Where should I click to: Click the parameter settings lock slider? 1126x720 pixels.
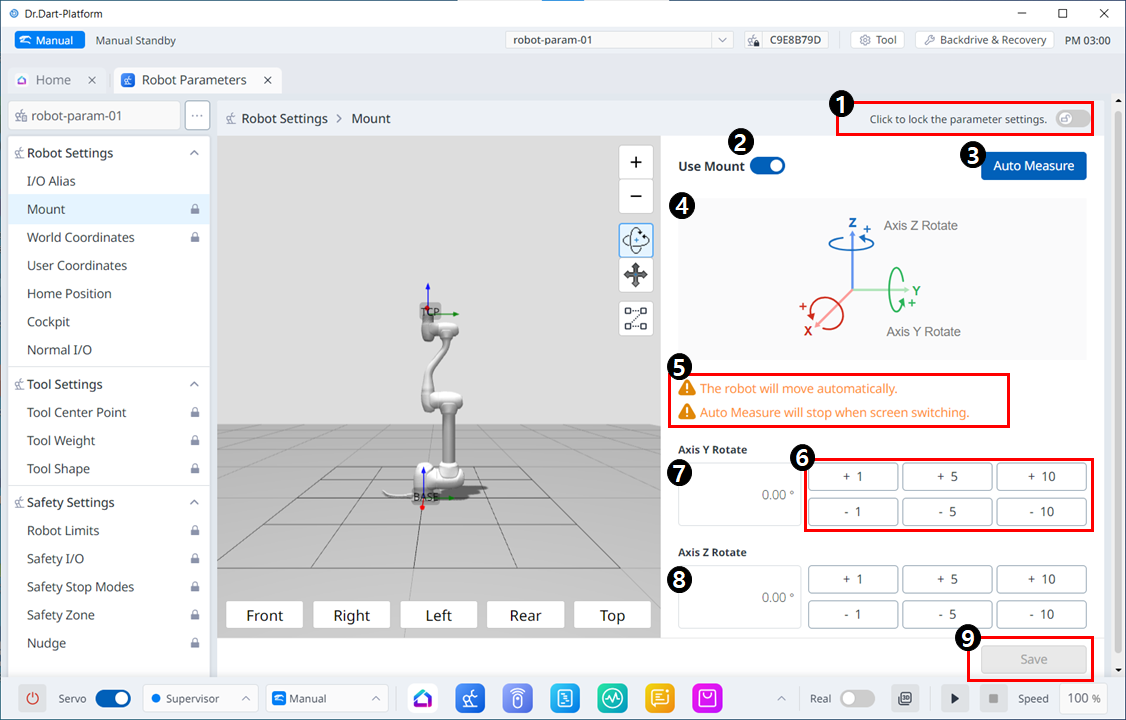tap(1071, 119)
